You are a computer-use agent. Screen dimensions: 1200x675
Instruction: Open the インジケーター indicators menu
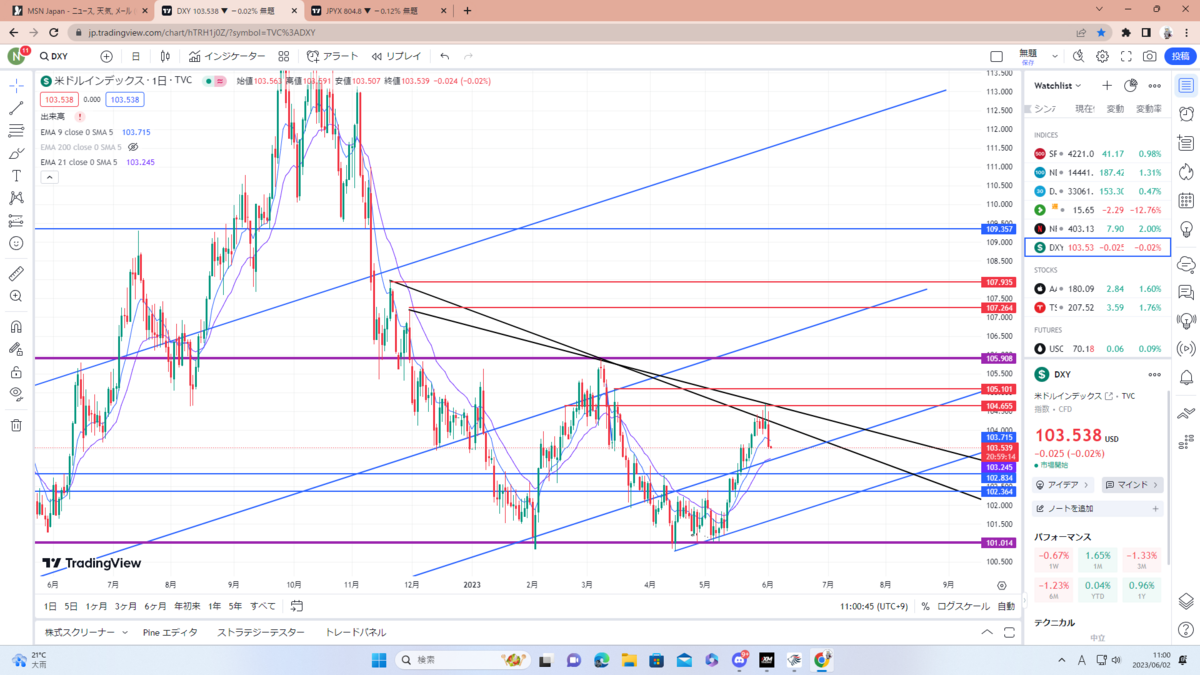(x=227, y=57)
